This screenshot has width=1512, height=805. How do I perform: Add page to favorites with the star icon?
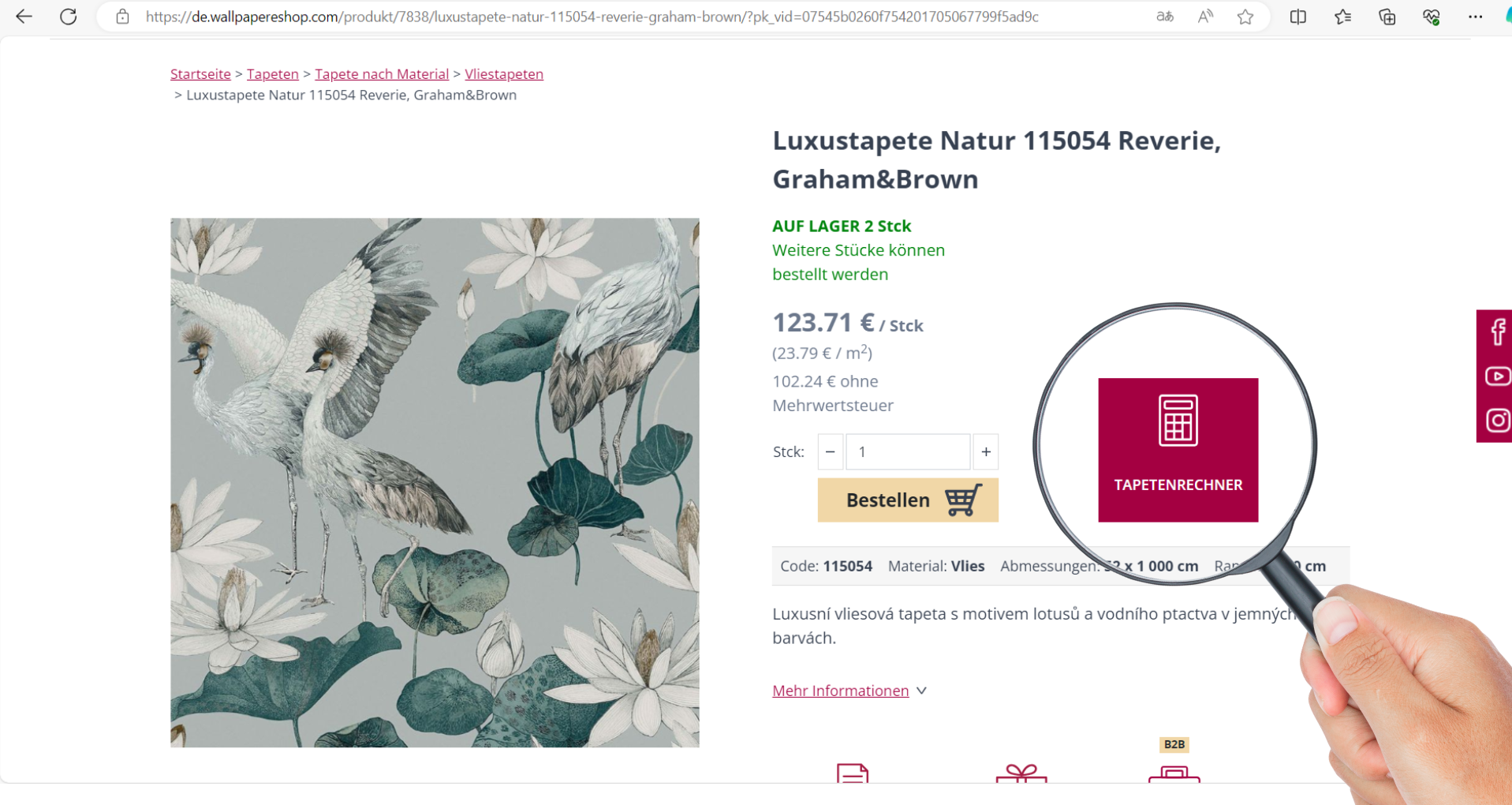pyautogui.click(x=1245, y=17)
